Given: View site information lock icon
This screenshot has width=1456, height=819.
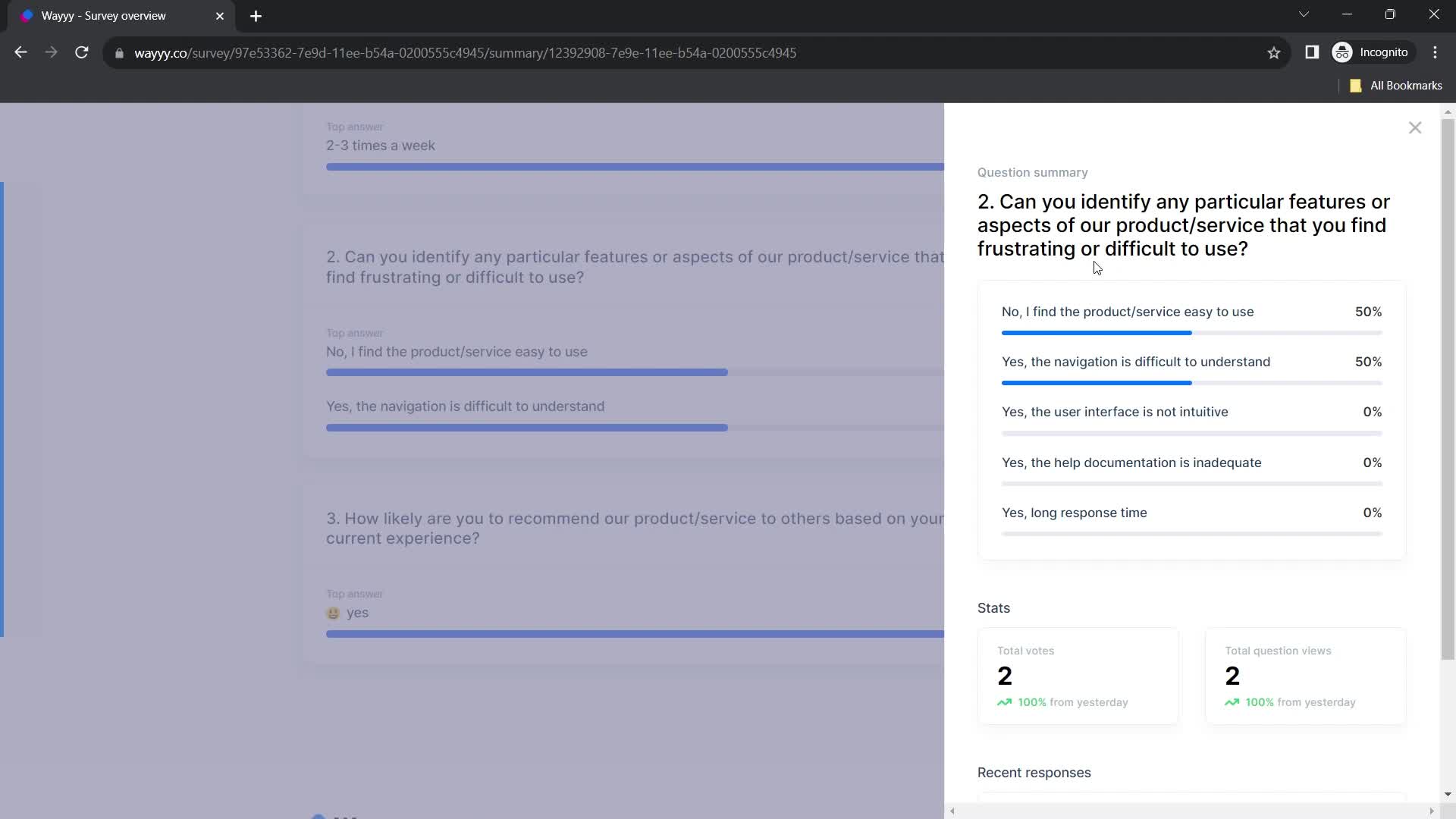Looking at the screenshot, I should point(119,53).
